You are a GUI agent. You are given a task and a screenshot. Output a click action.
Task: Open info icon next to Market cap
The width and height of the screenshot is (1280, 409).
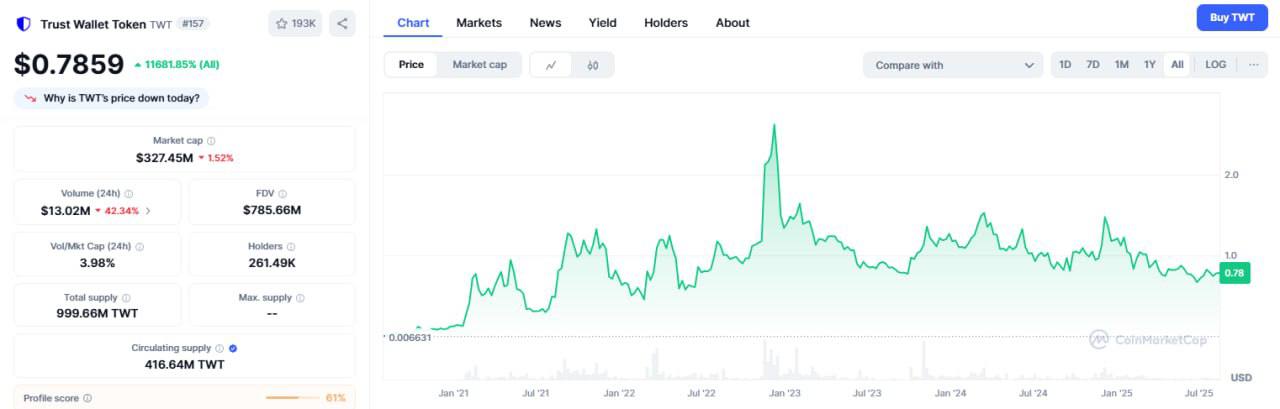click(211, 141)
